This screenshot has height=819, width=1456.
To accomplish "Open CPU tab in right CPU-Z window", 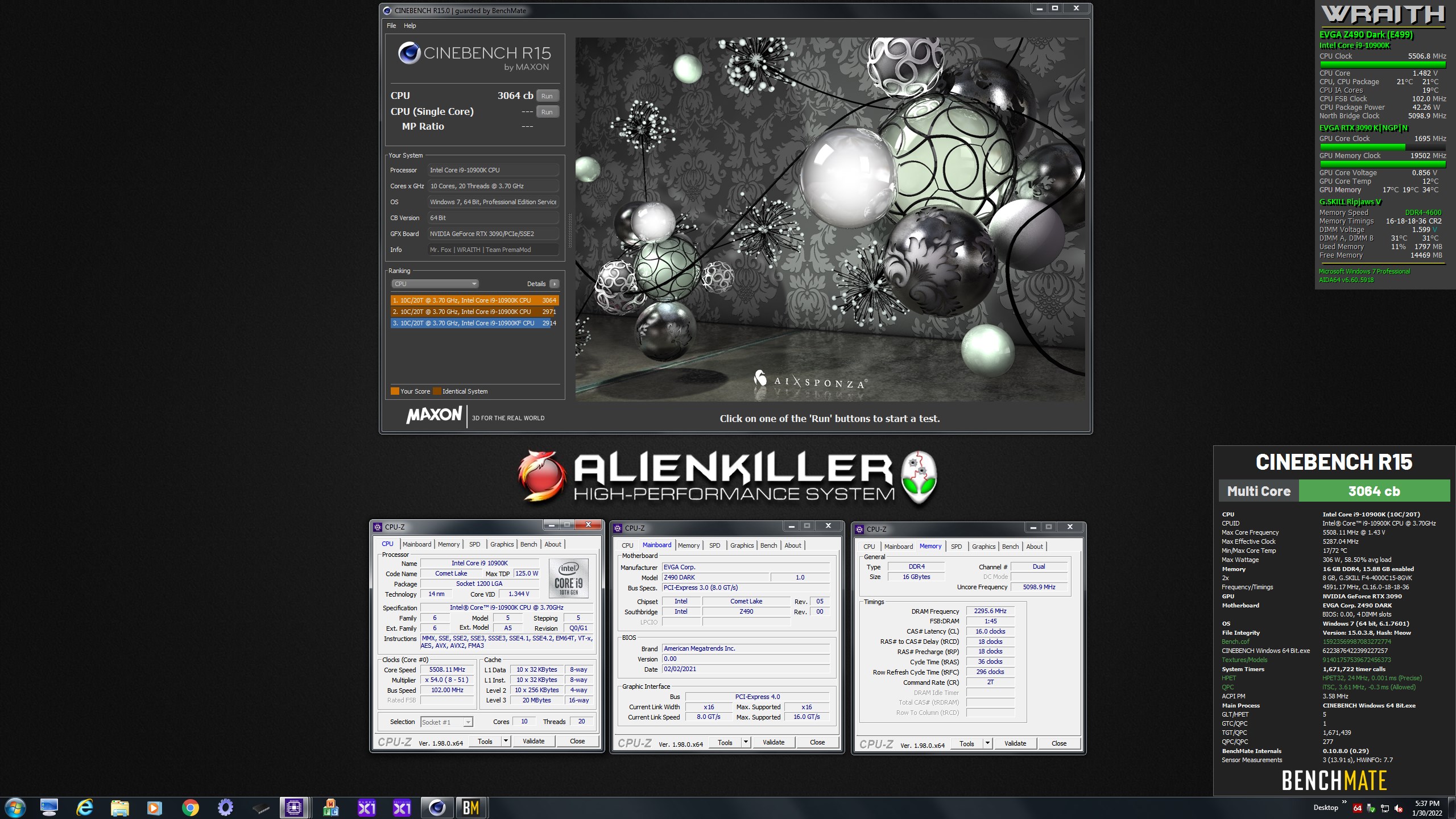I will 869,547.
